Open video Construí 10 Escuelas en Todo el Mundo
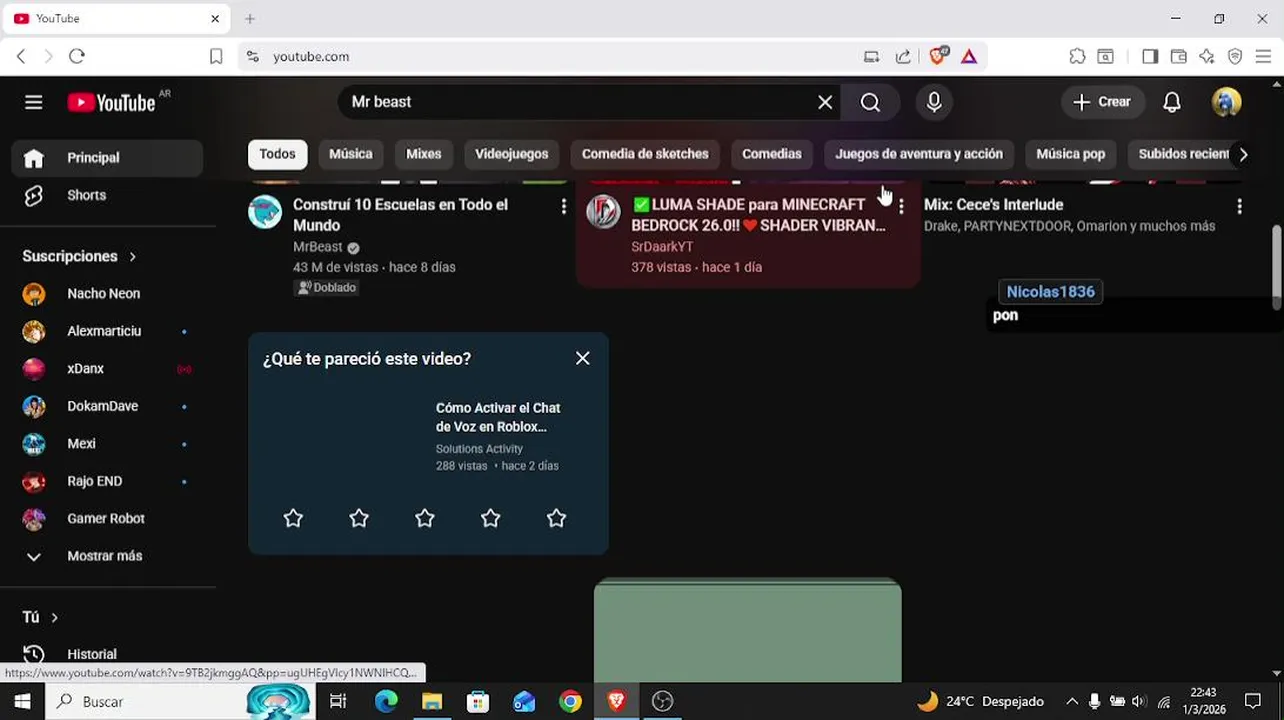Screen dimensions: 1284x720 [400, 215]
